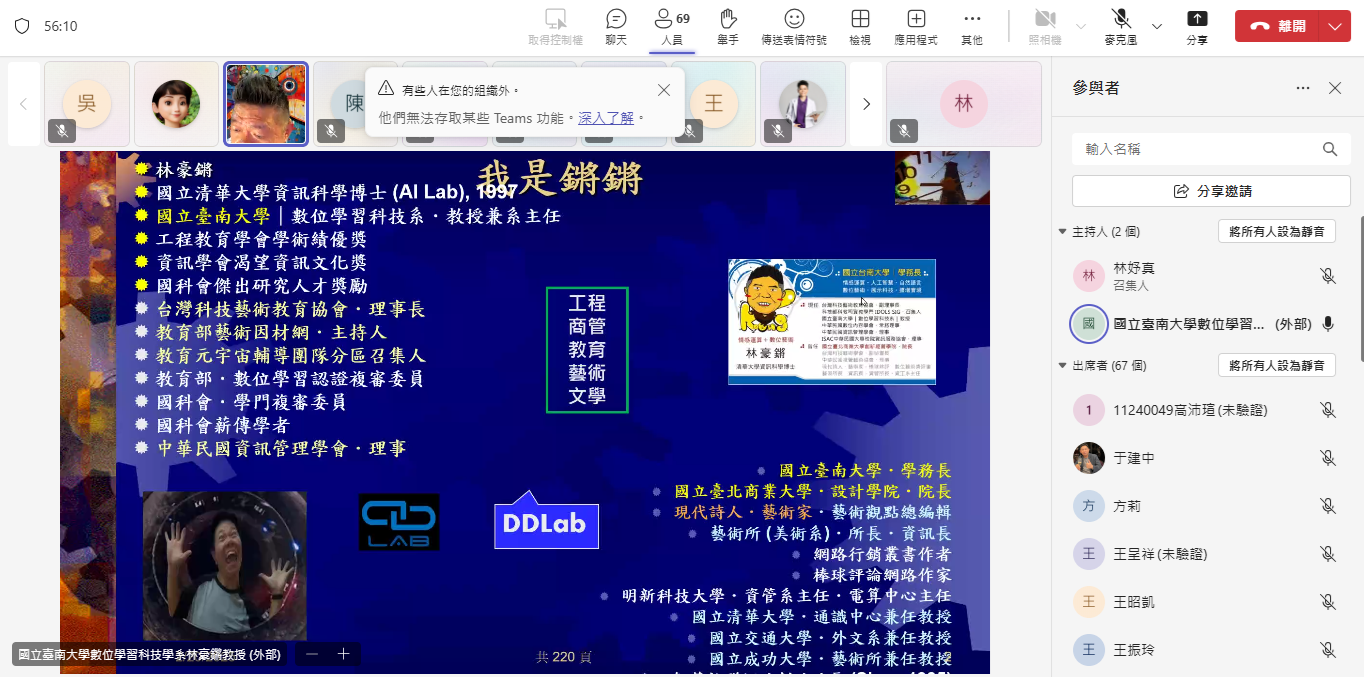Click the 方 avatar of 方莉

pos(1089,506)
